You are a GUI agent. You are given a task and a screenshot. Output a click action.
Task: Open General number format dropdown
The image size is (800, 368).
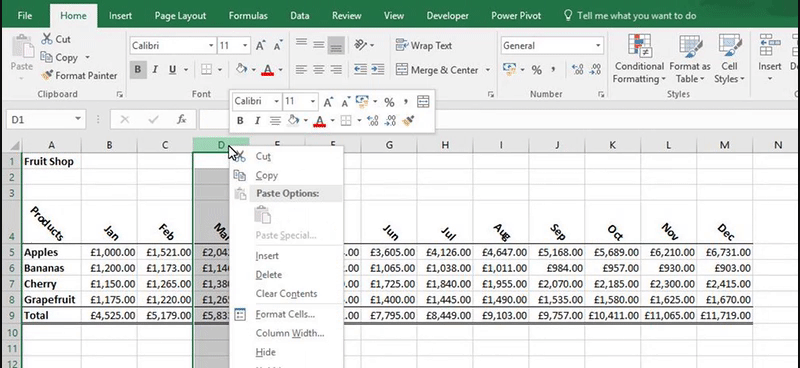point(598,45)
